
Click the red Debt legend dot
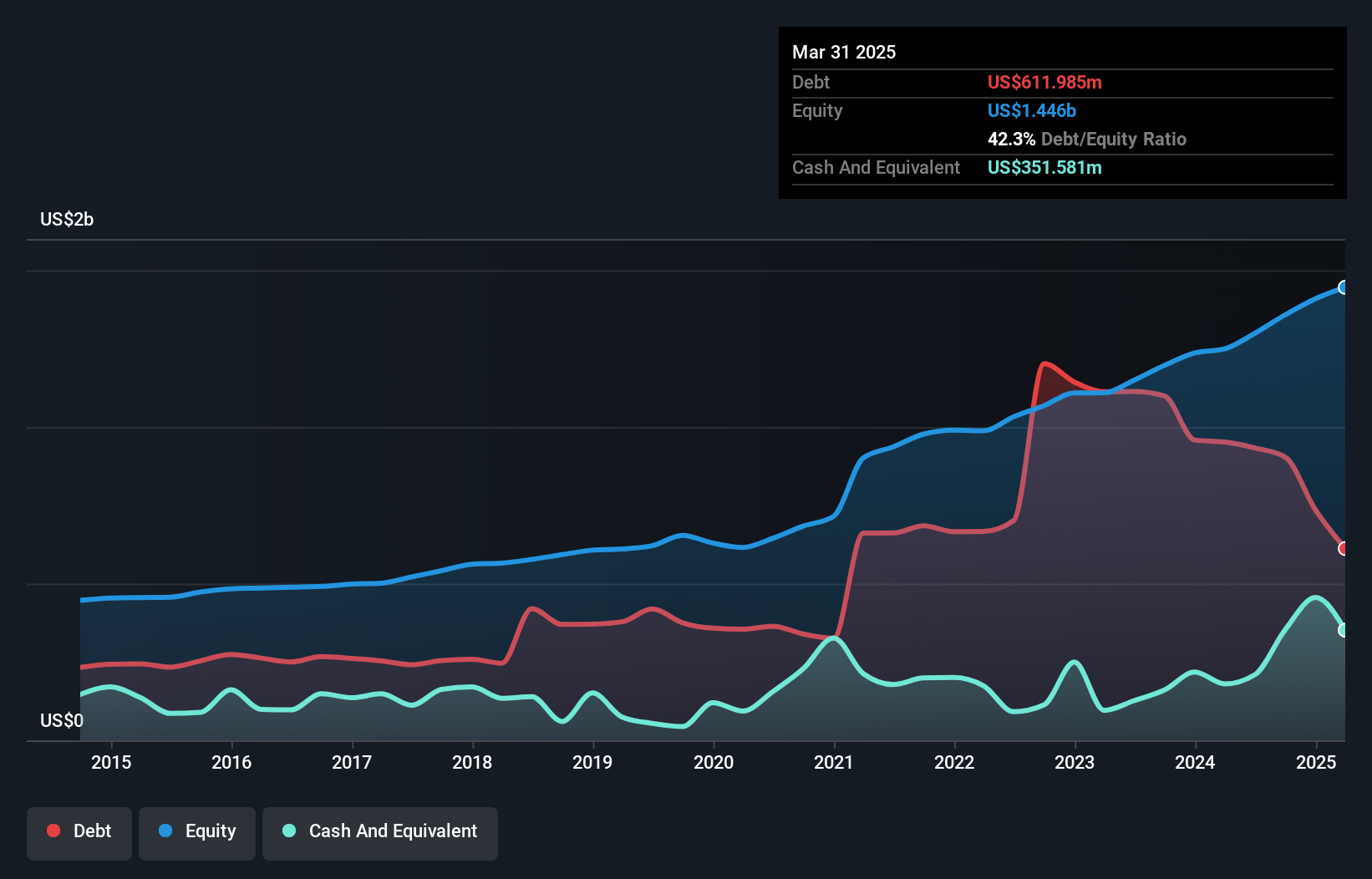tap(53, 831)
